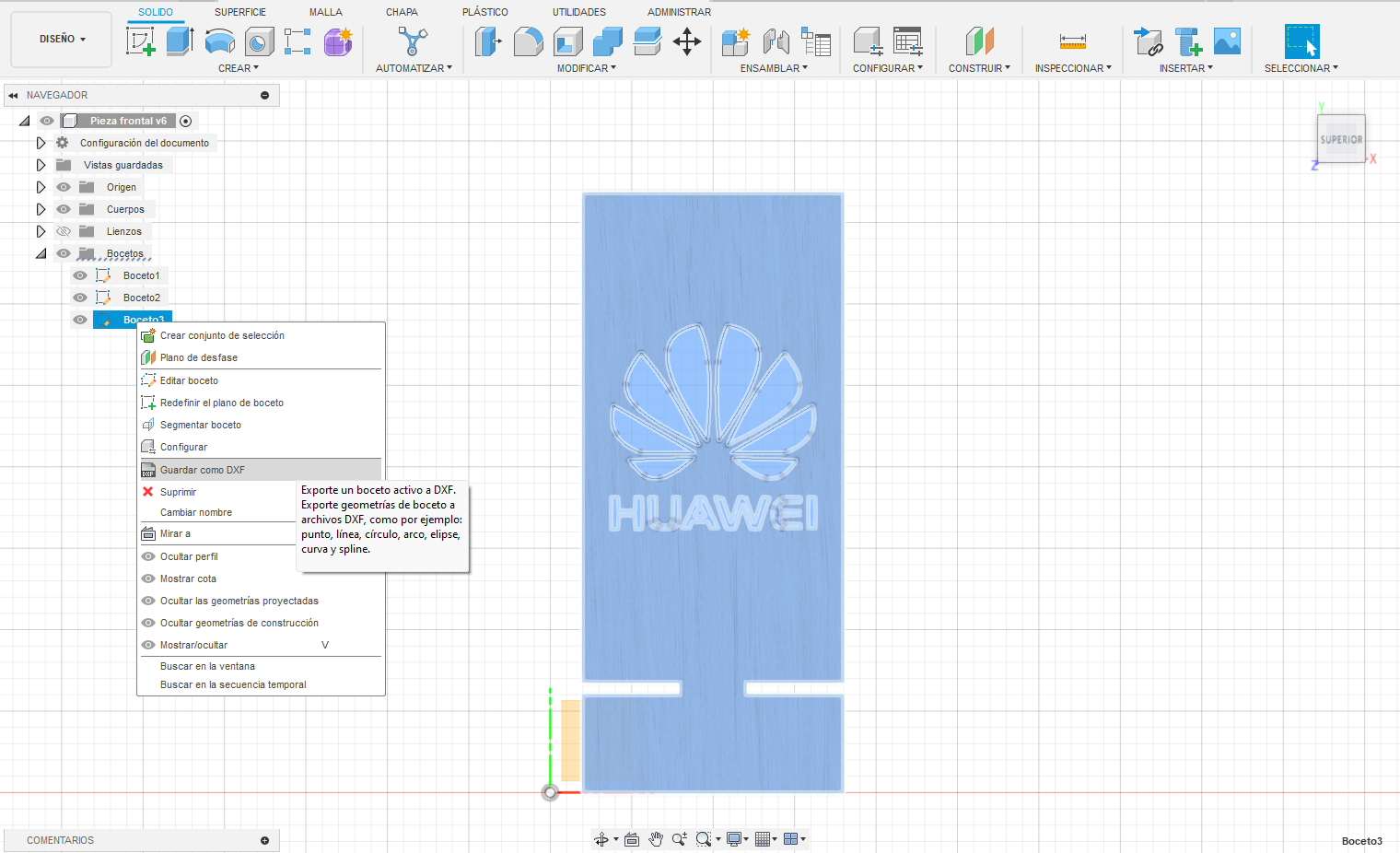Screen dimensions: 1400x853
Task: Open the DISEÑO workspace dropdown
Action: [x=62, y=40]
